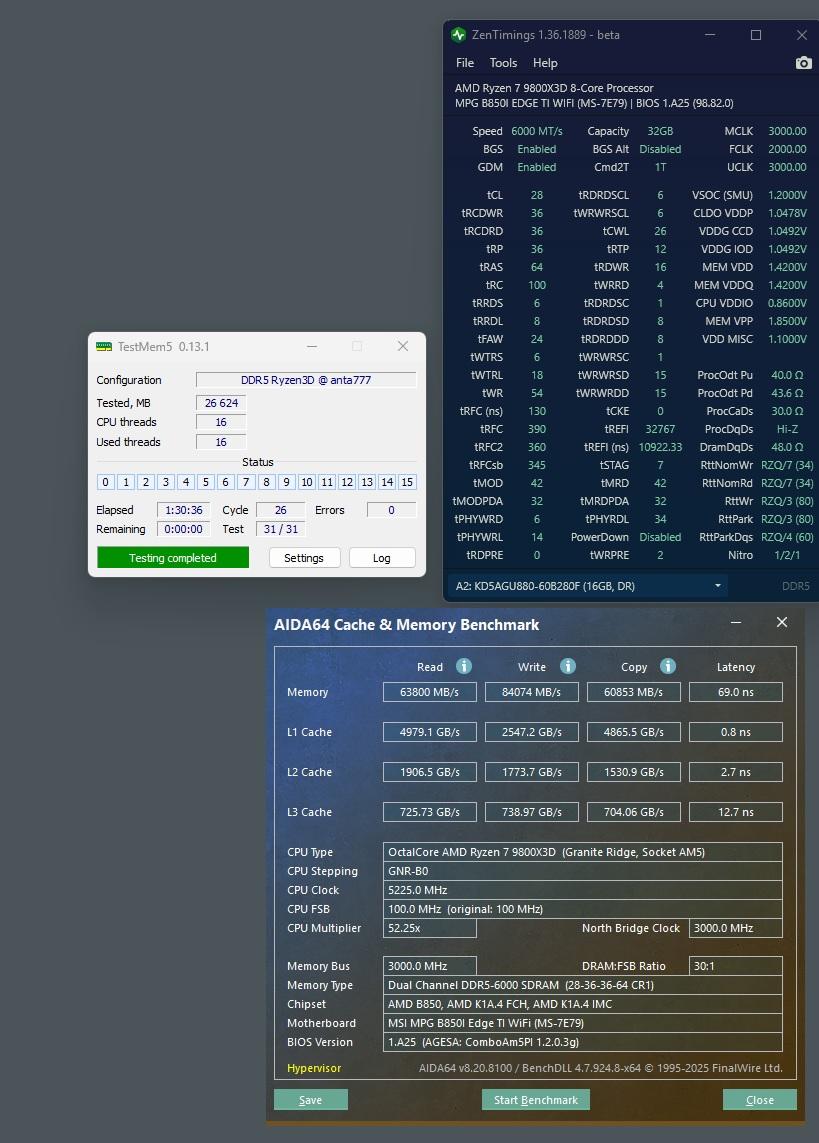This screenshot has width=819, height=1143.
Task: Minimize the AIDA64 benchmark window
Action: tap(737, 623)
